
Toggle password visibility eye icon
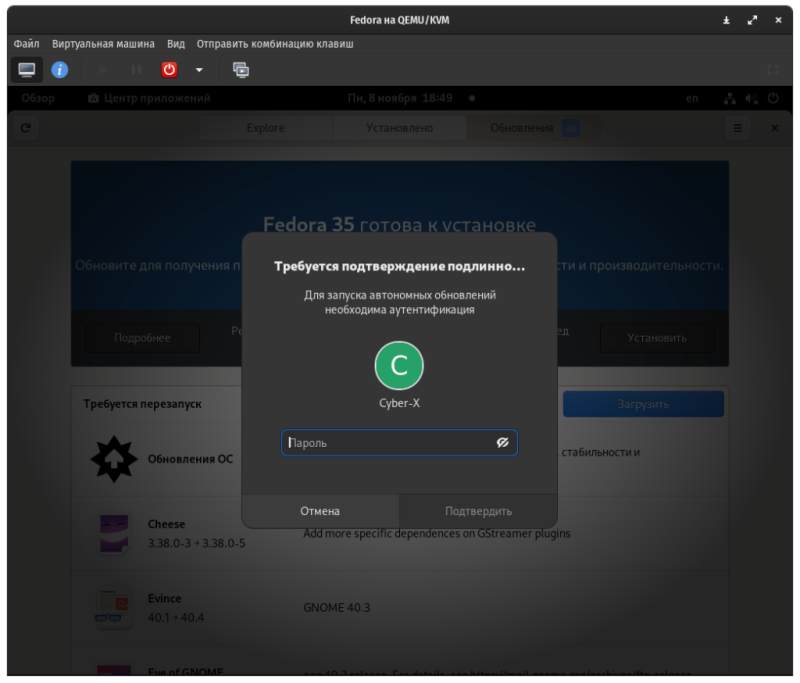click(503, 443)
